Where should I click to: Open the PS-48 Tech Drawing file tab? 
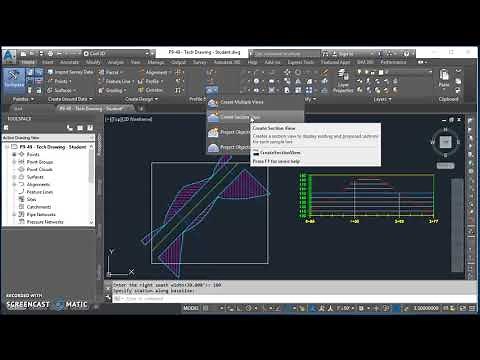[95, 108]
